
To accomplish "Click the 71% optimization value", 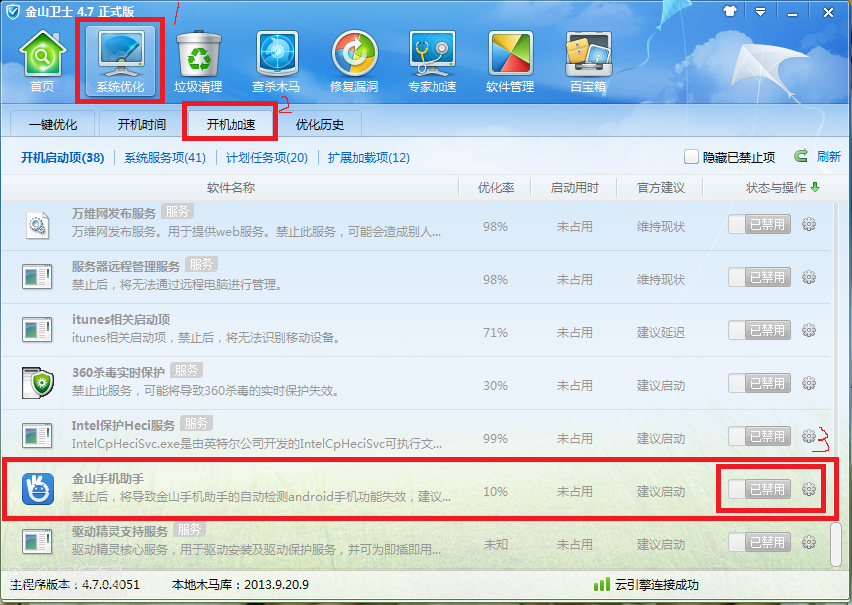I will pyautogui.click(x=496, y=332).
